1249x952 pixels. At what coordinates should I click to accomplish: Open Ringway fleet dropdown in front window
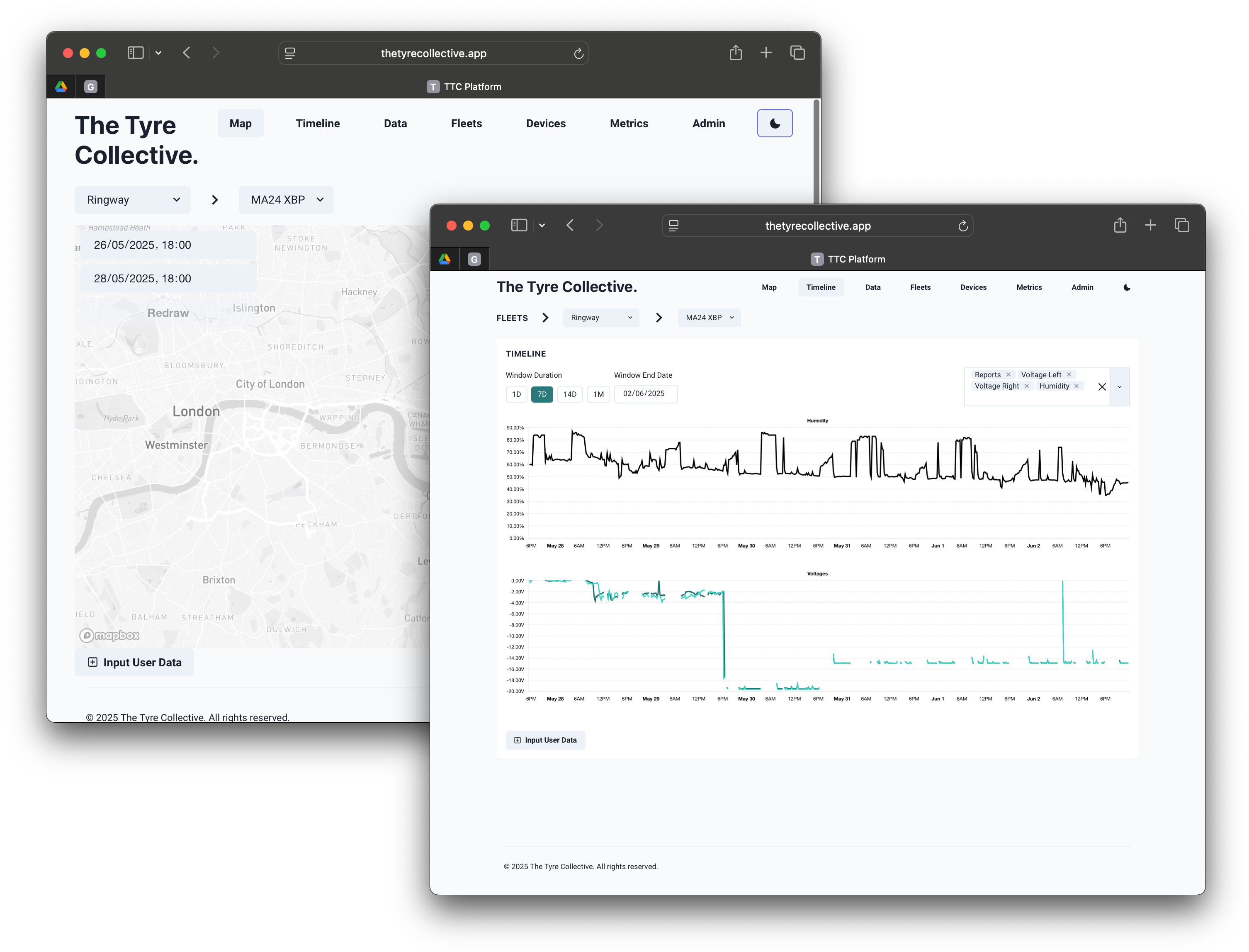click(601, 317)
